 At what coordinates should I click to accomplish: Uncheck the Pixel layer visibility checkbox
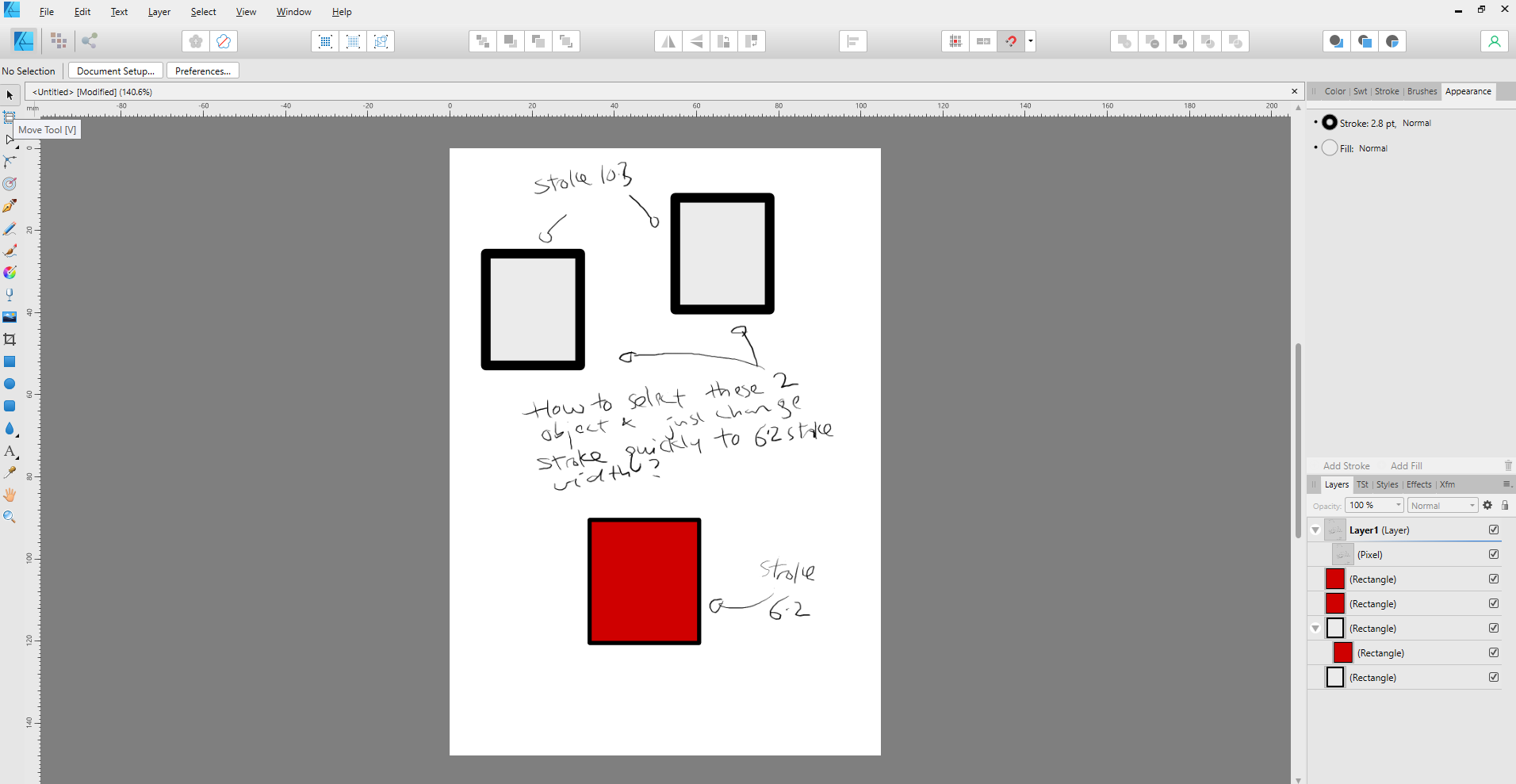(1494, 554)
